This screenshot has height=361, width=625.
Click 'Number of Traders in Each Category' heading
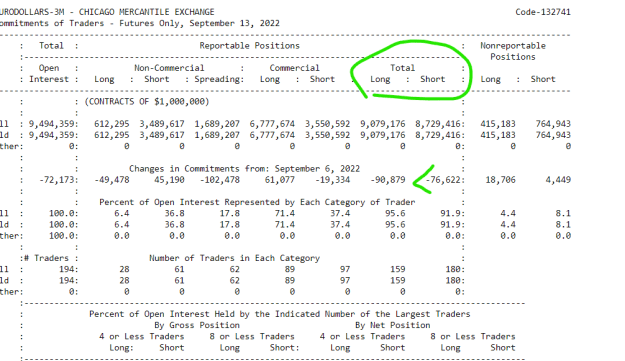click(x=234, y=258)
